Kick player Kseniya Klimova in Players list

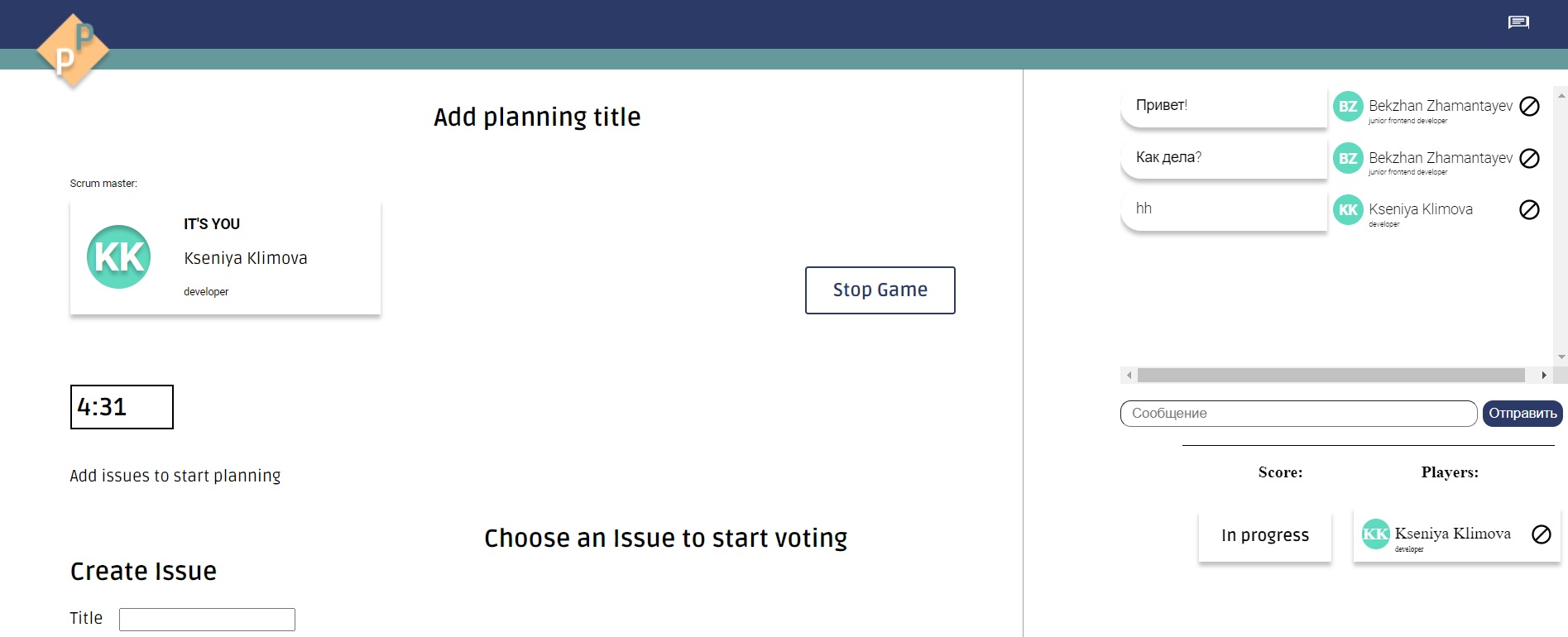point(1542,534)
